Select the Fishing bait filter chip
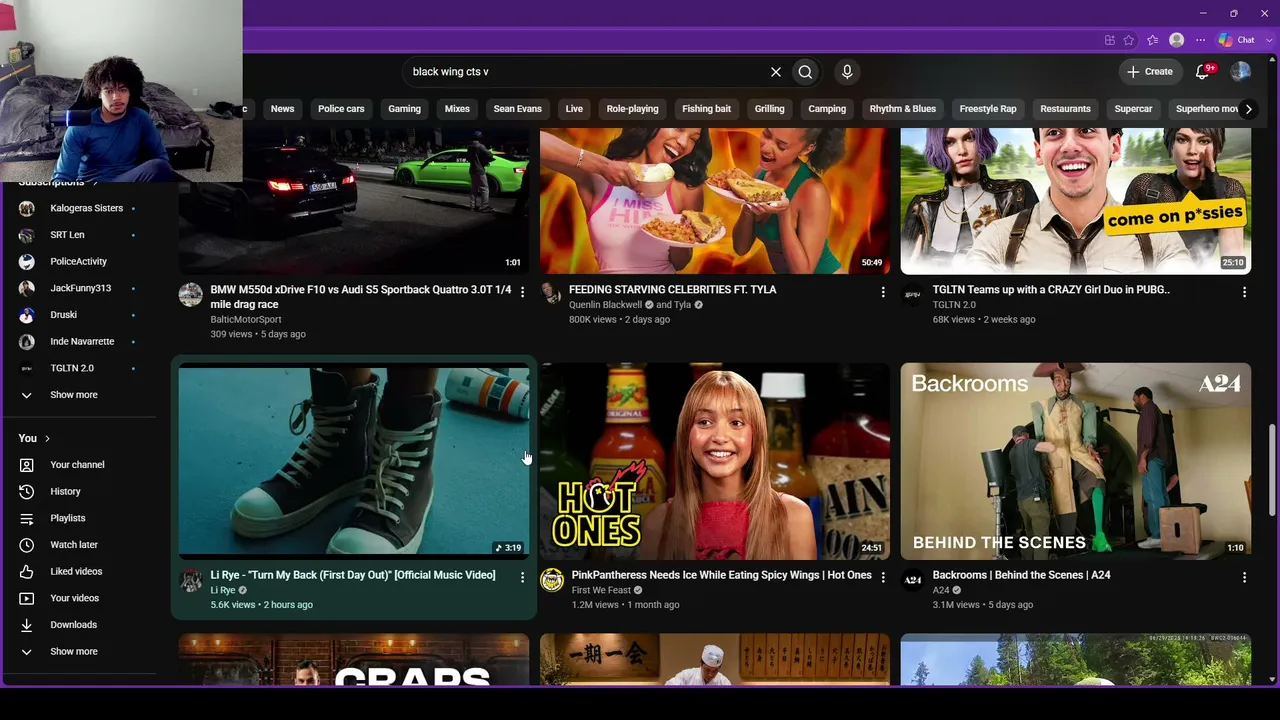The image size is (1280, 720). tap(706, 109)
